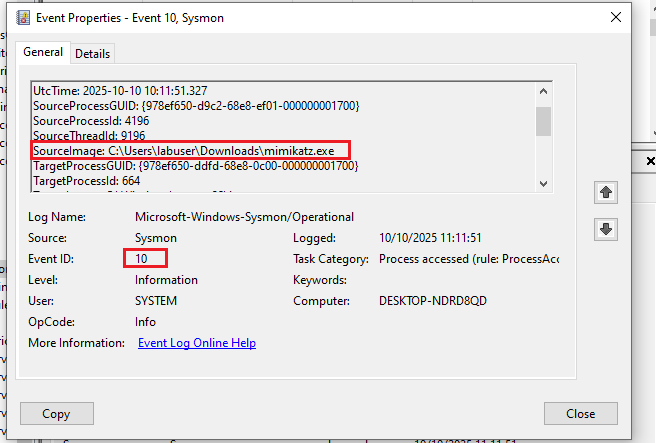
Task: Go to previous event with up arrow button
Action: (x=604, y=191)
